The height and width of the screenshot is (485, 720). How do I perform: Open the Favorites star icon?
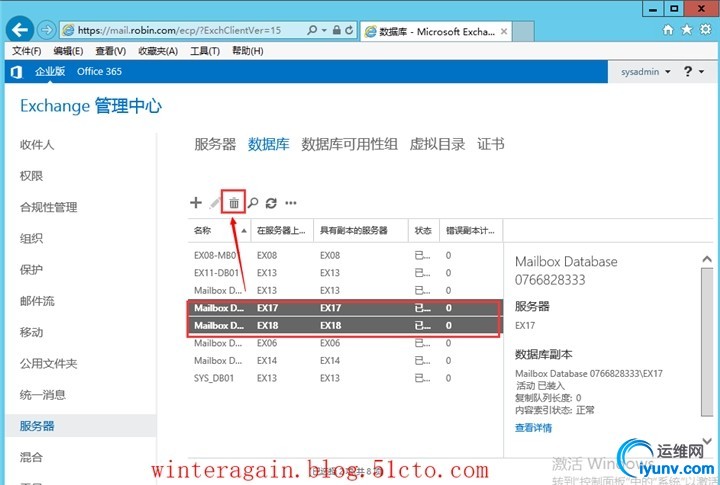(686, 30)
